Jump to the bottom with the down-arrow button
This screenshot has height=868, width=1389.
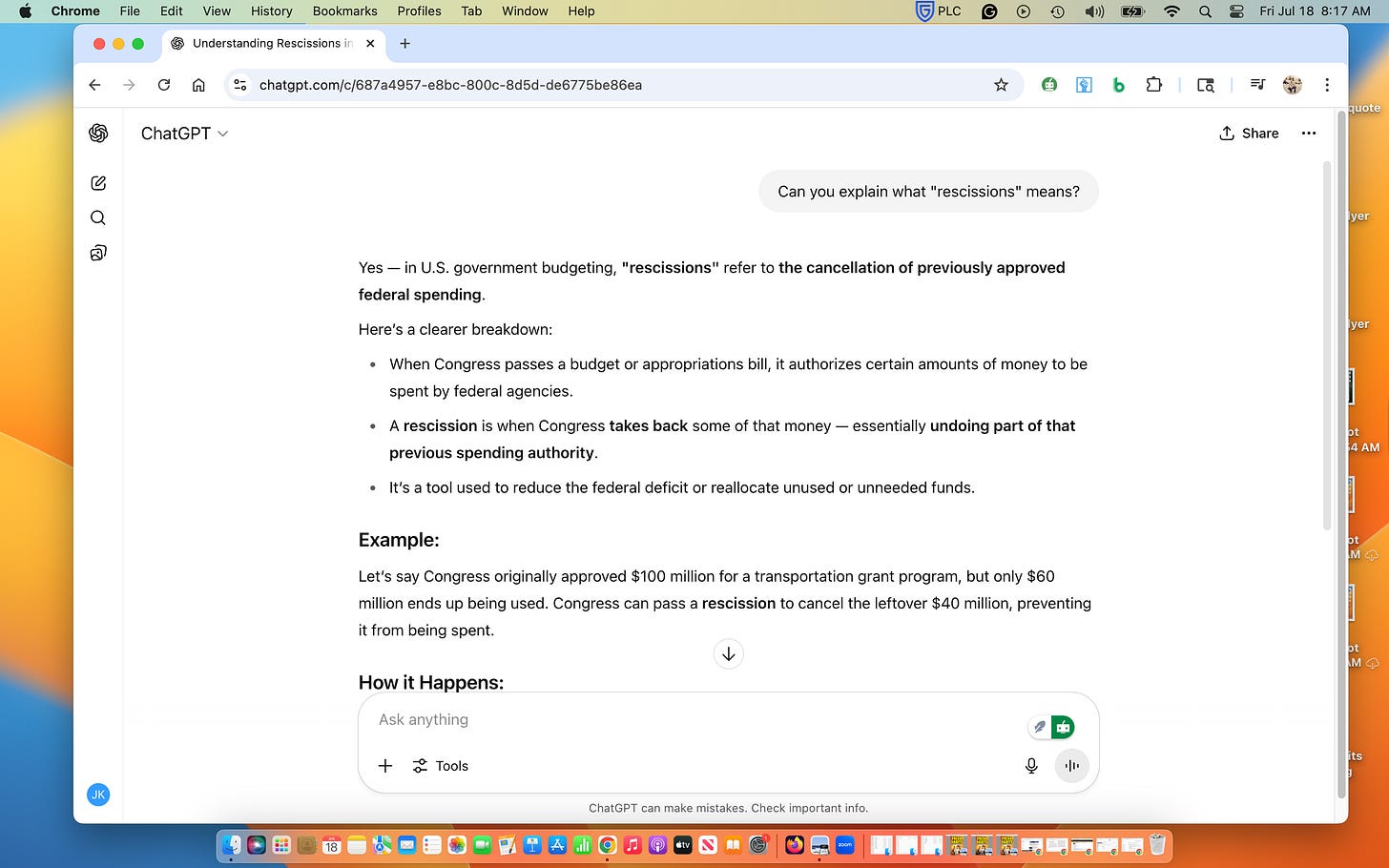729,653
